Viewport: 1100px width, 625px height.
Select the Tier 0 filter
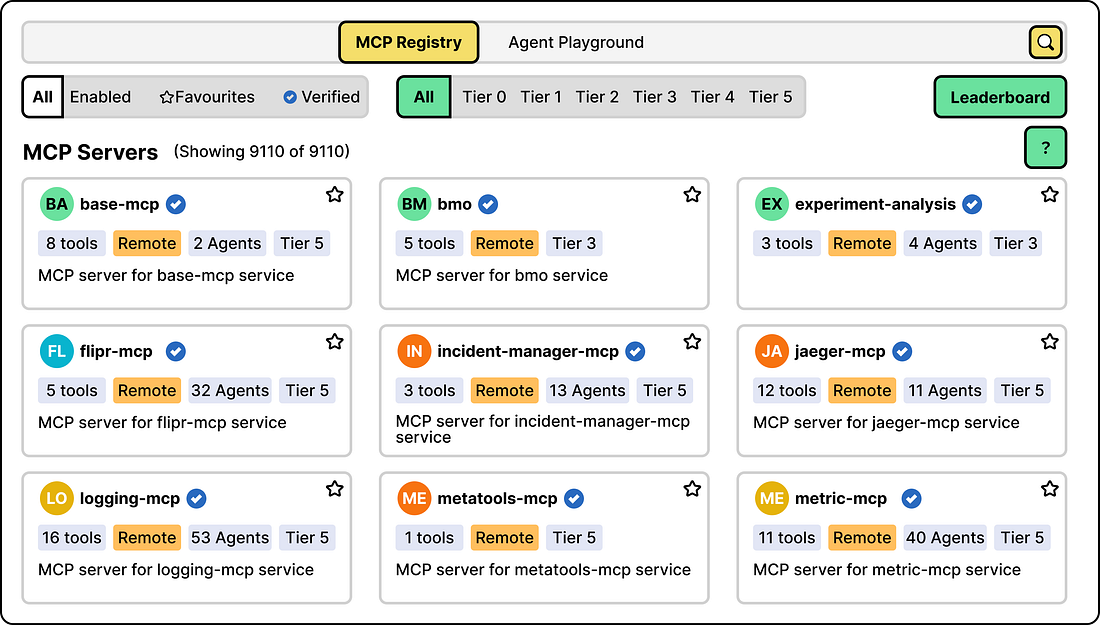click(484, 97)
